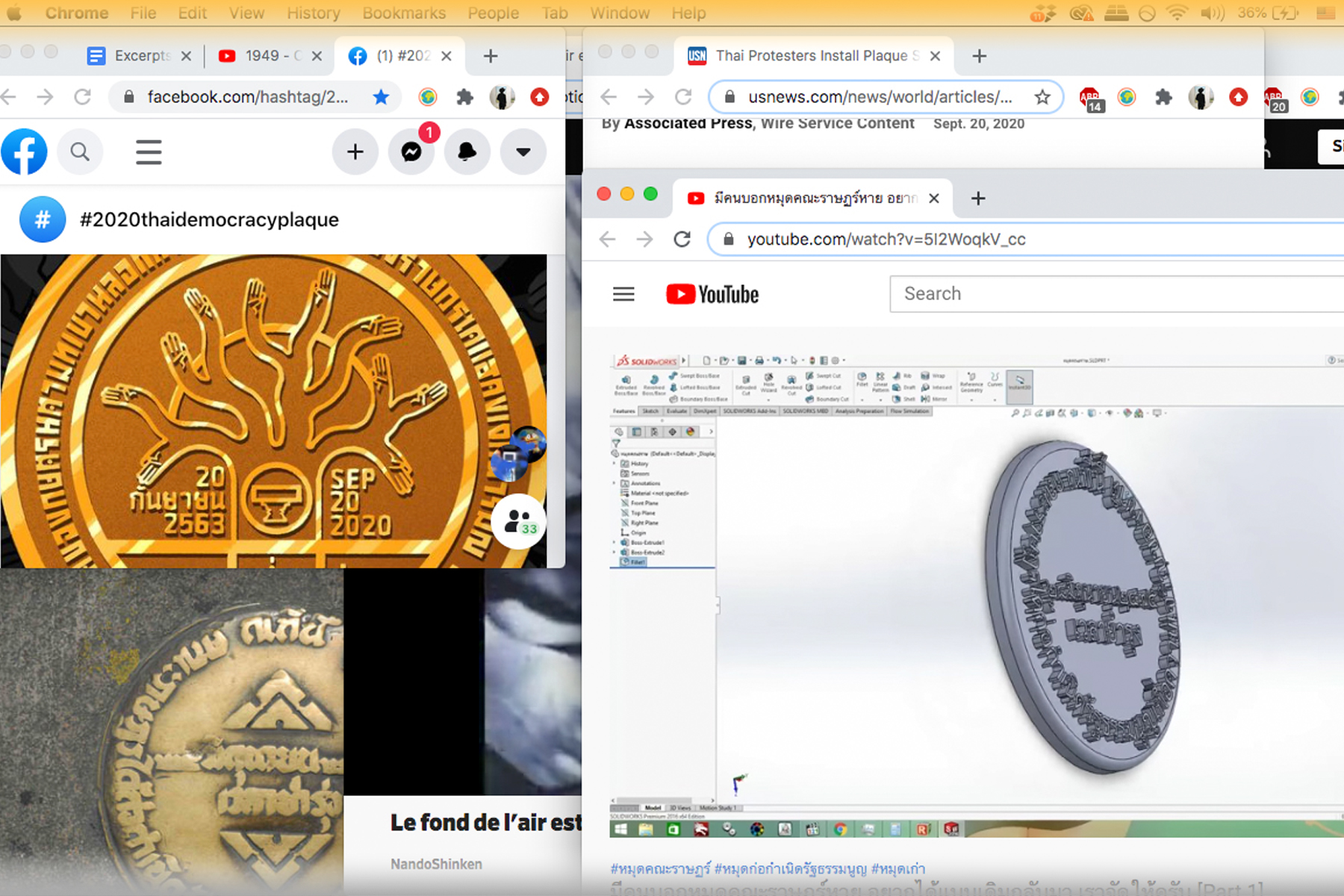Viewport: 1344px width, 896px height.
Task: Open the Window menu
Action: point(620,13)
